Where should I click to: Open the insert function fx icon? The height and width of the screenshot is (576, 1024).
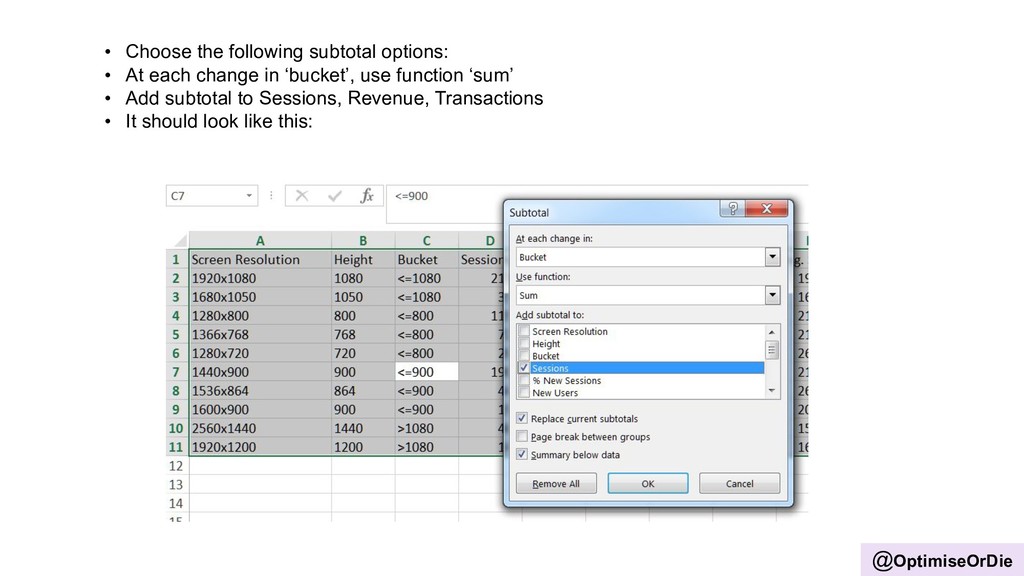(367, 195)
